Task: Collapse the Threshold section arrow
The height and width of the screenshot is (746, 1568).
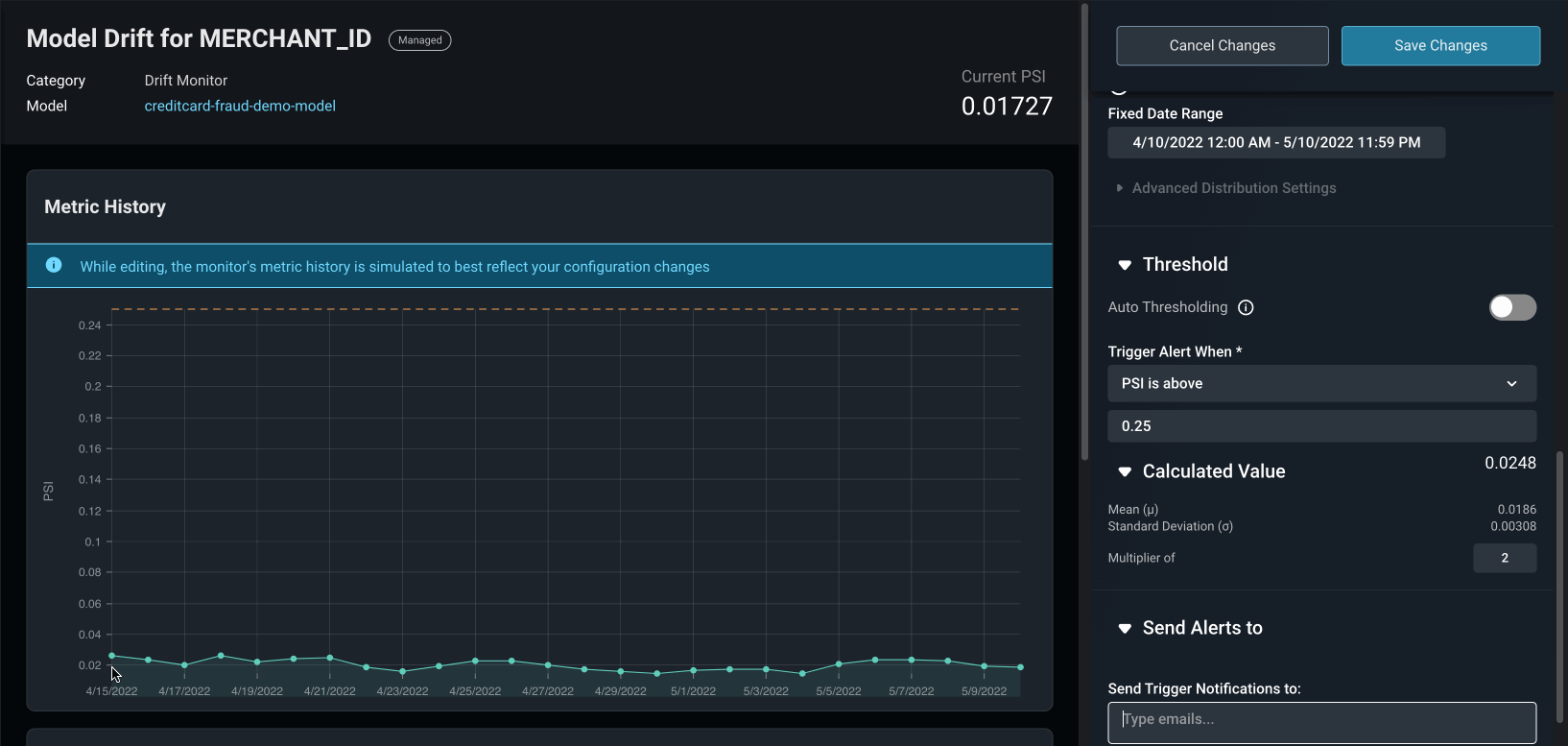Action: point(1125,265)
